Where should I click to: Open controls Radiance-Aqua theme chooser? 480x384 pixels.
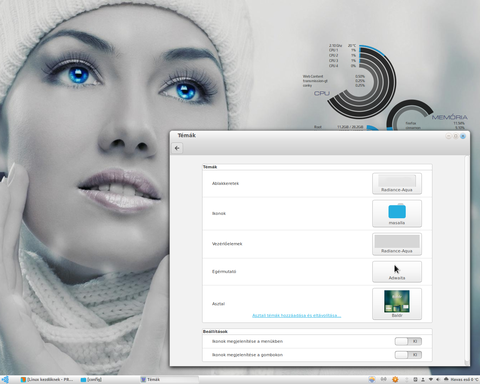tap(397, 244)
